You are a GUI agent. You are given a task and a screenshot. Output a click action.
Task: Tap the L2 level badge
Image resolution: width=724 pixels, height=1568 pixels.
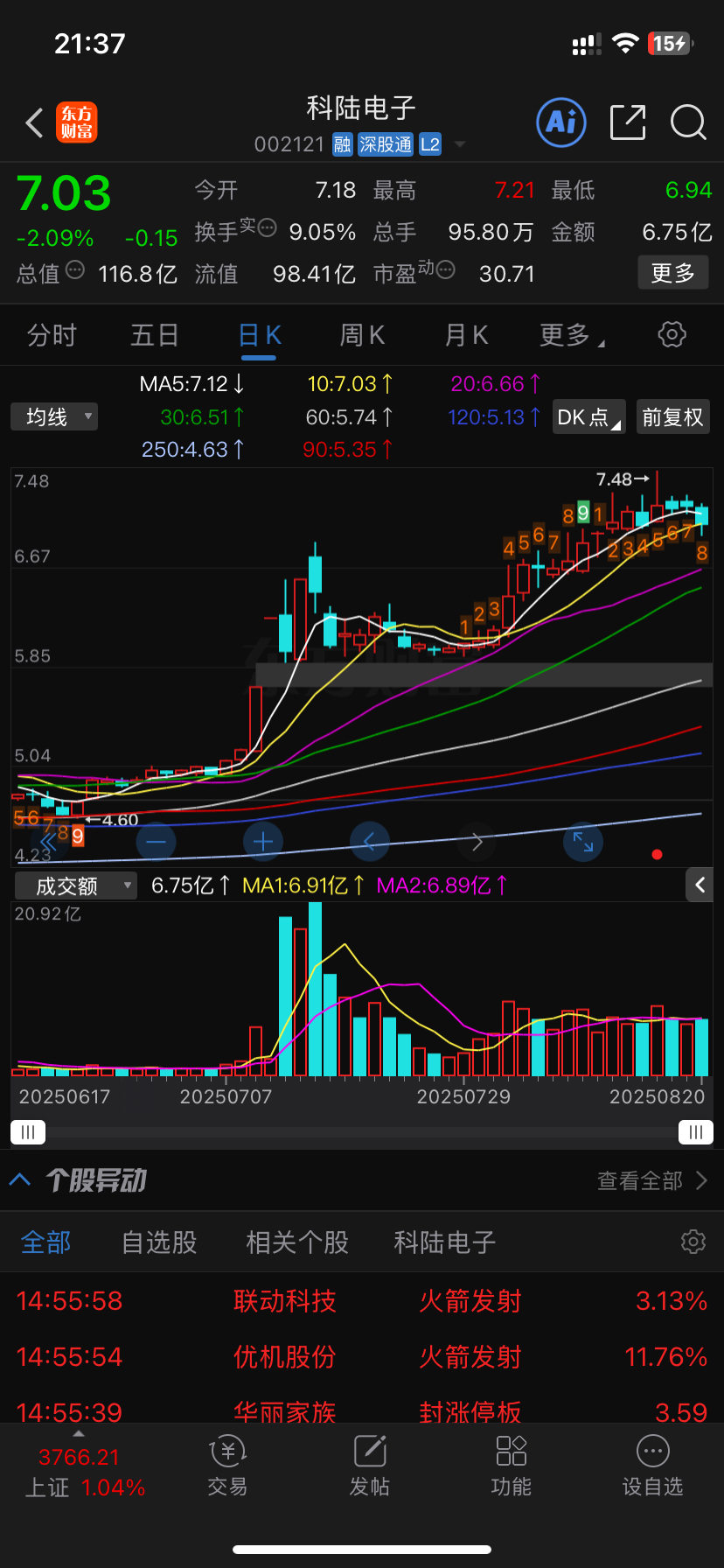[x=430, y=144]
